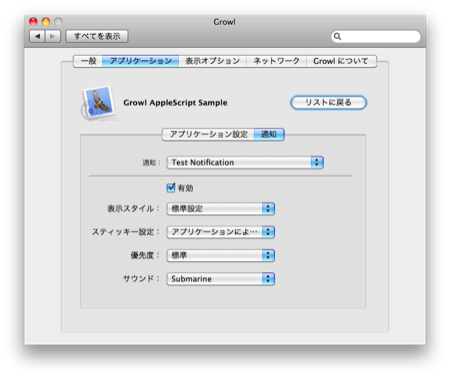450x378 pixels.
Task: Focus the search field in toolbar
Action: click(376, 36)
